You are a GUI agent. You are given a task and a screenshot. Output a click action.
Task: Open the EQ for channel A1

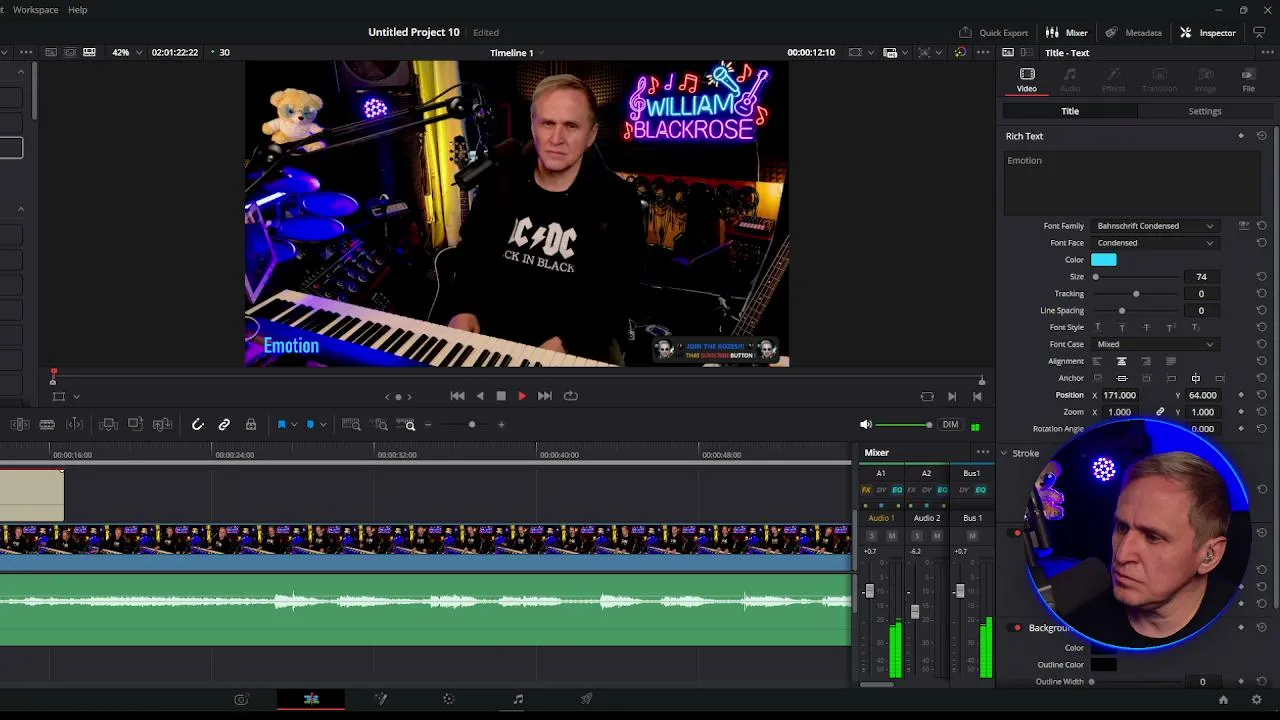click(897, 490)
